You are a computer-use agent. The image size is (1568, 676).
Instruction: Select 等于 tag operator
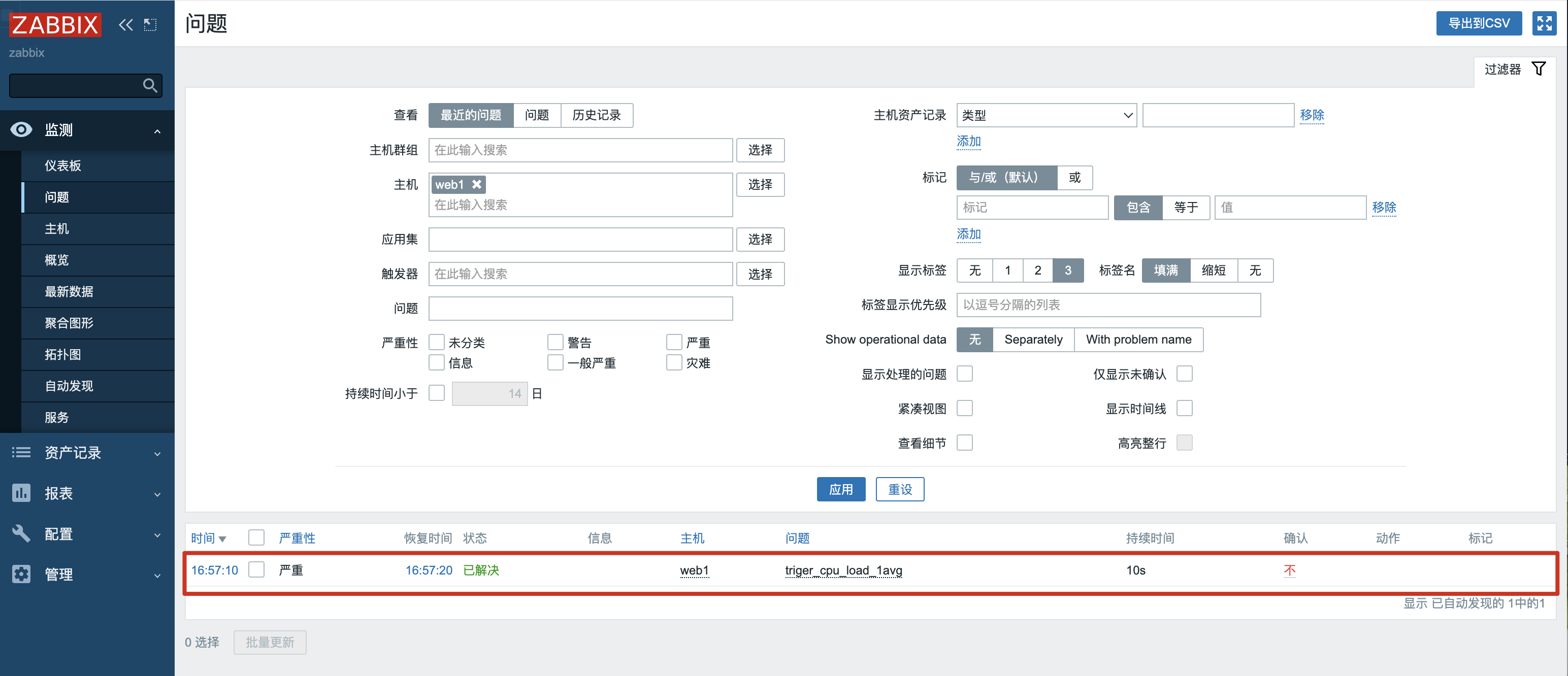[x=1186, y=208]
